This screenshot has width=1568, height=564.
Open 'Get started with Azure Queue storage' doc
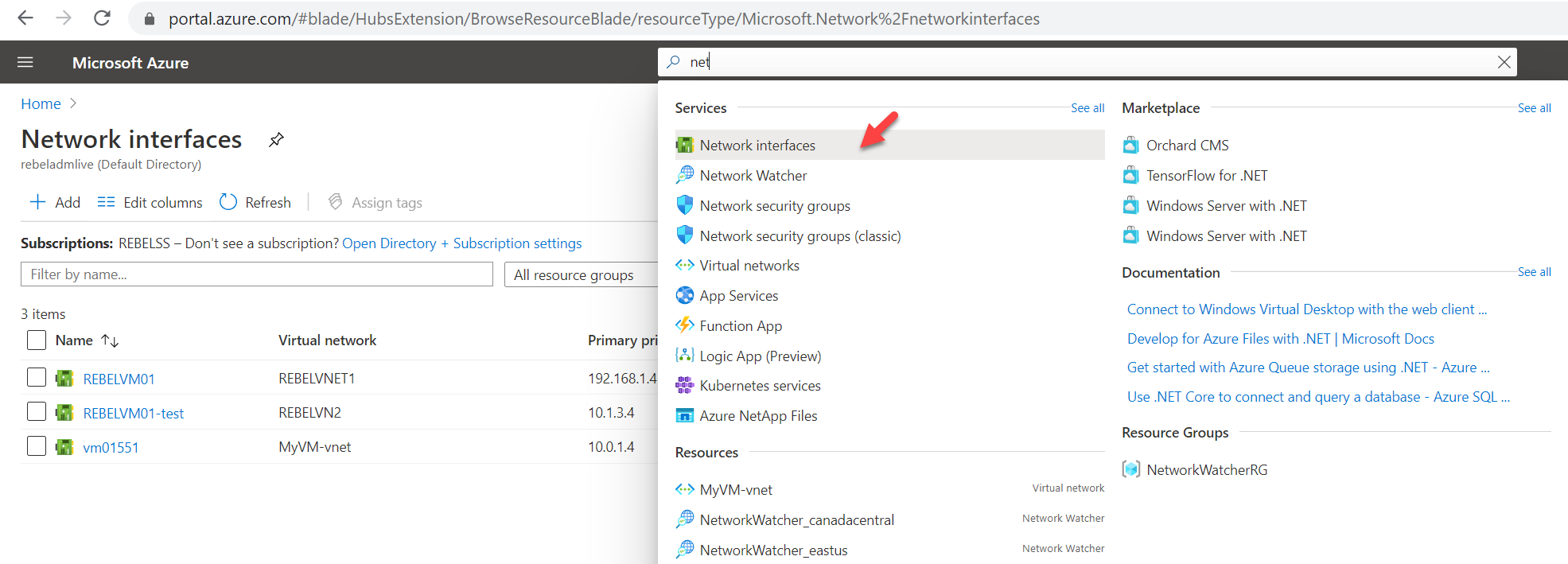1308,367
